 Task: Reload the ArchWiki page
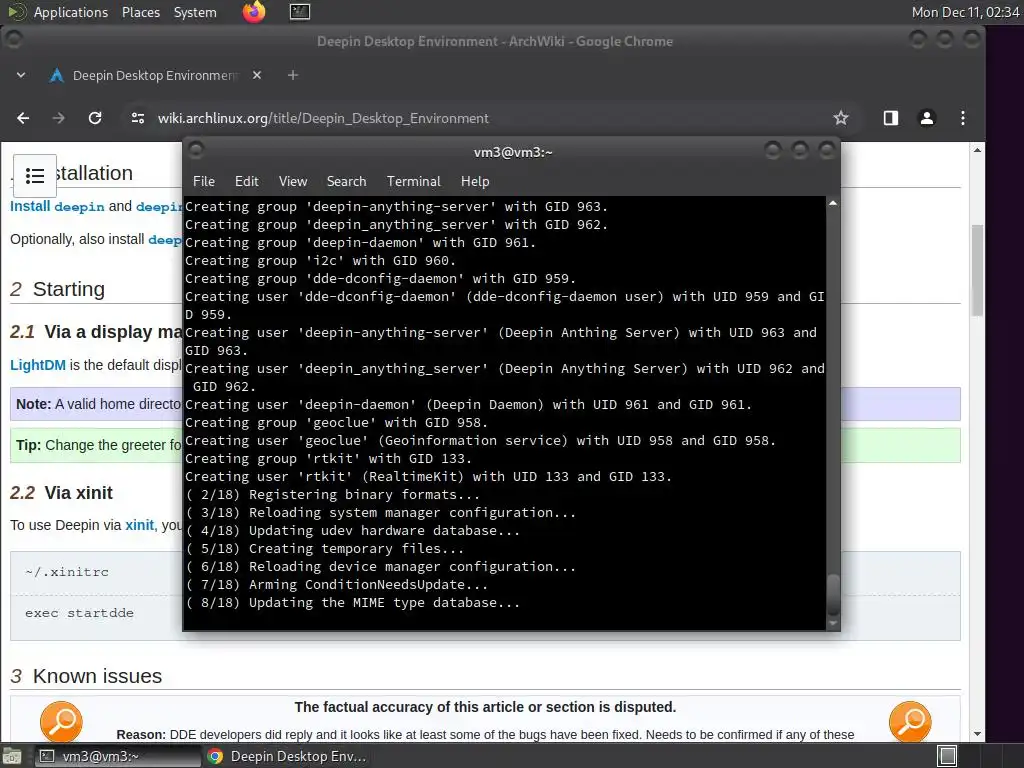(95, 118)
